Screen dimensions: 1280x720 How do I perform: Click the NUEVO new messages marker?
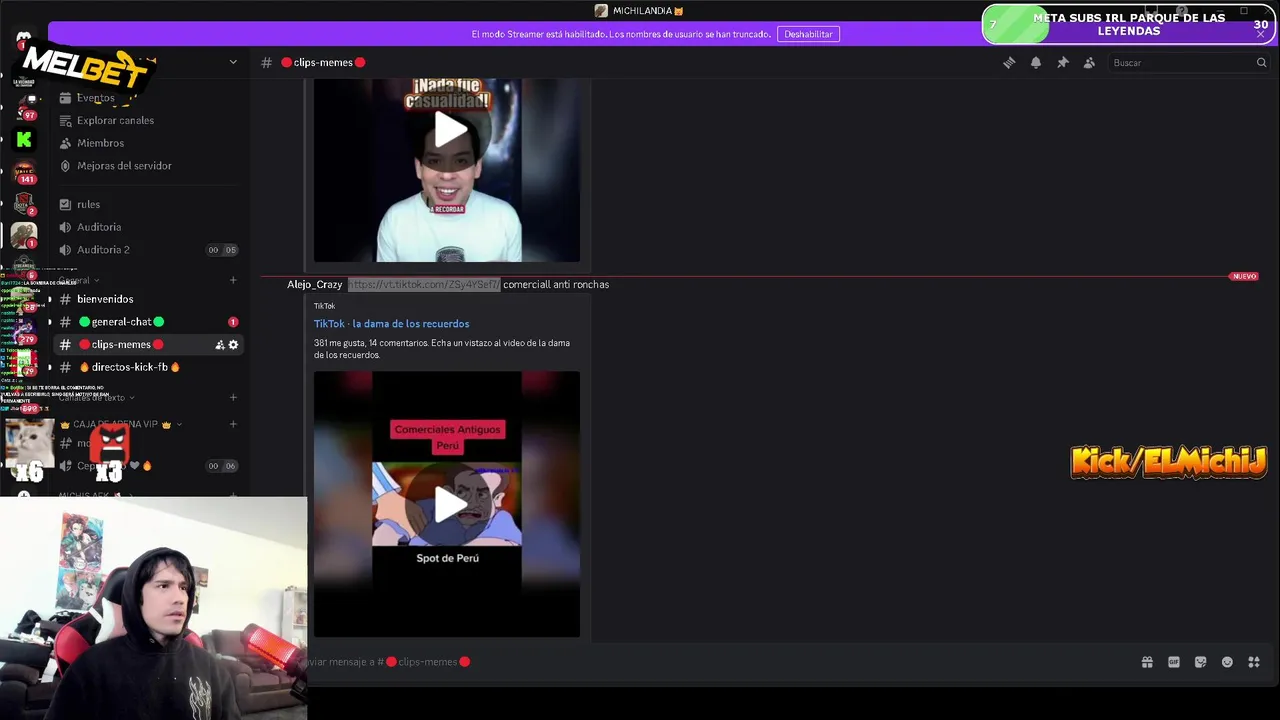coord(1244,276)
